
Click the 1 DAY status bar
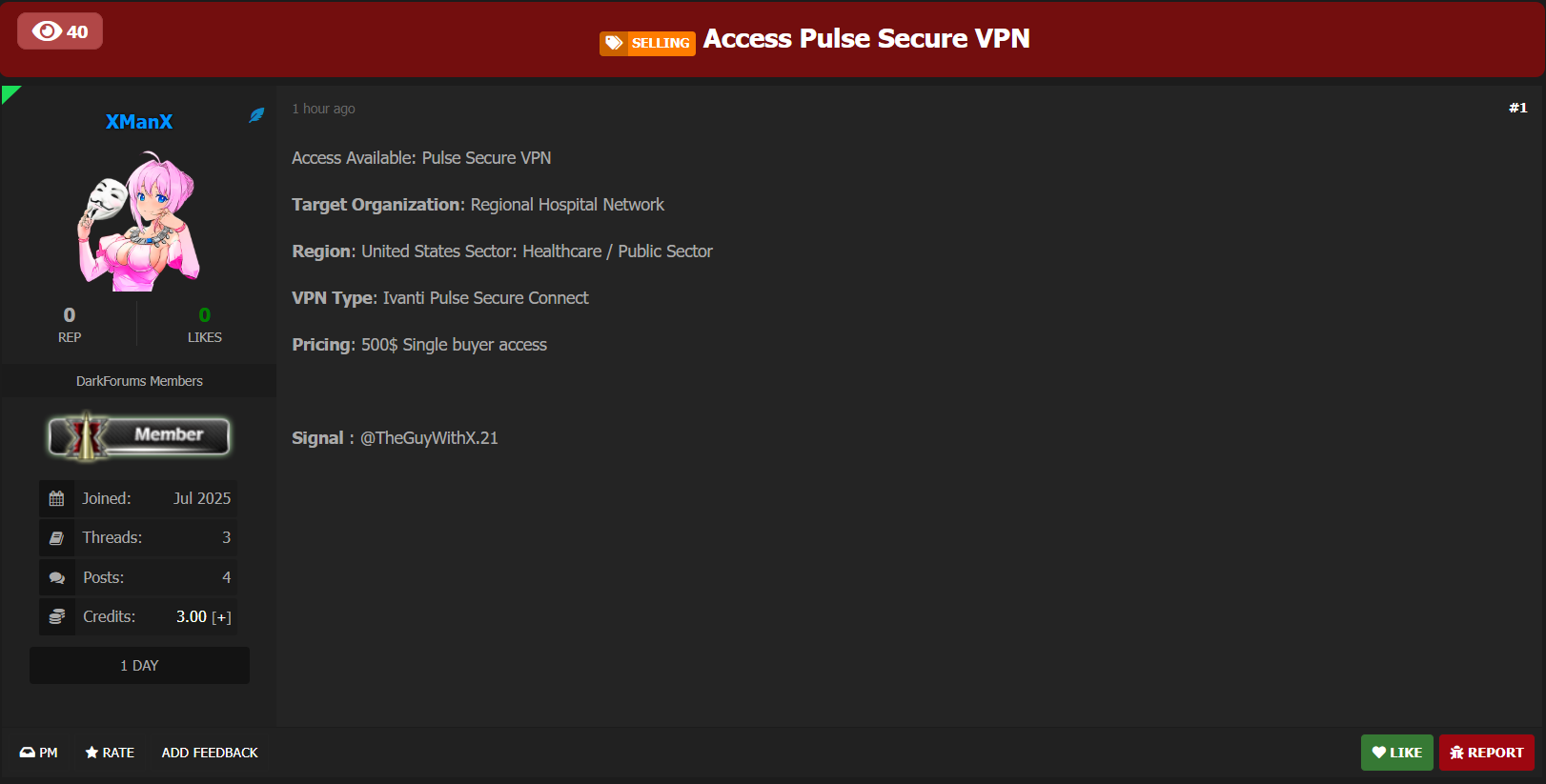(139, 665)
